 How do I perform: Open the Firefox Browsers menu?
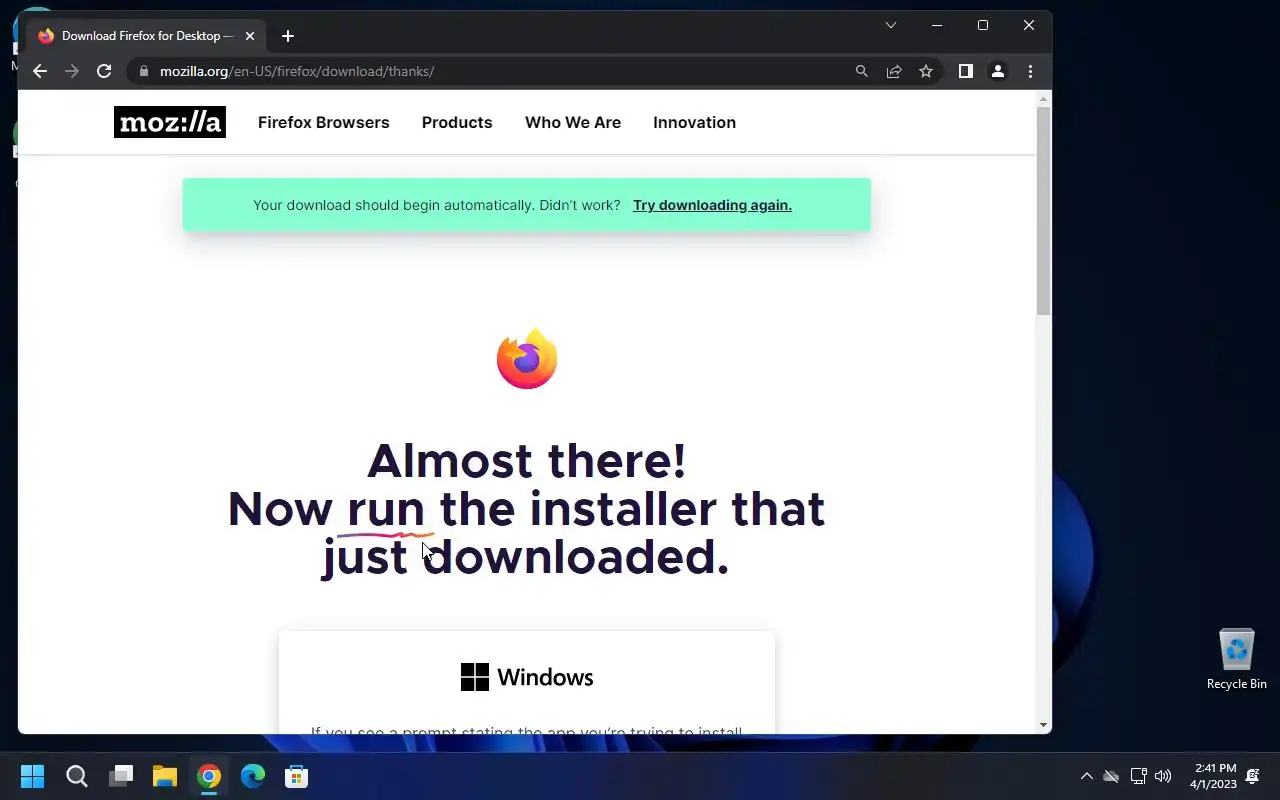click(x=324, y=122)
